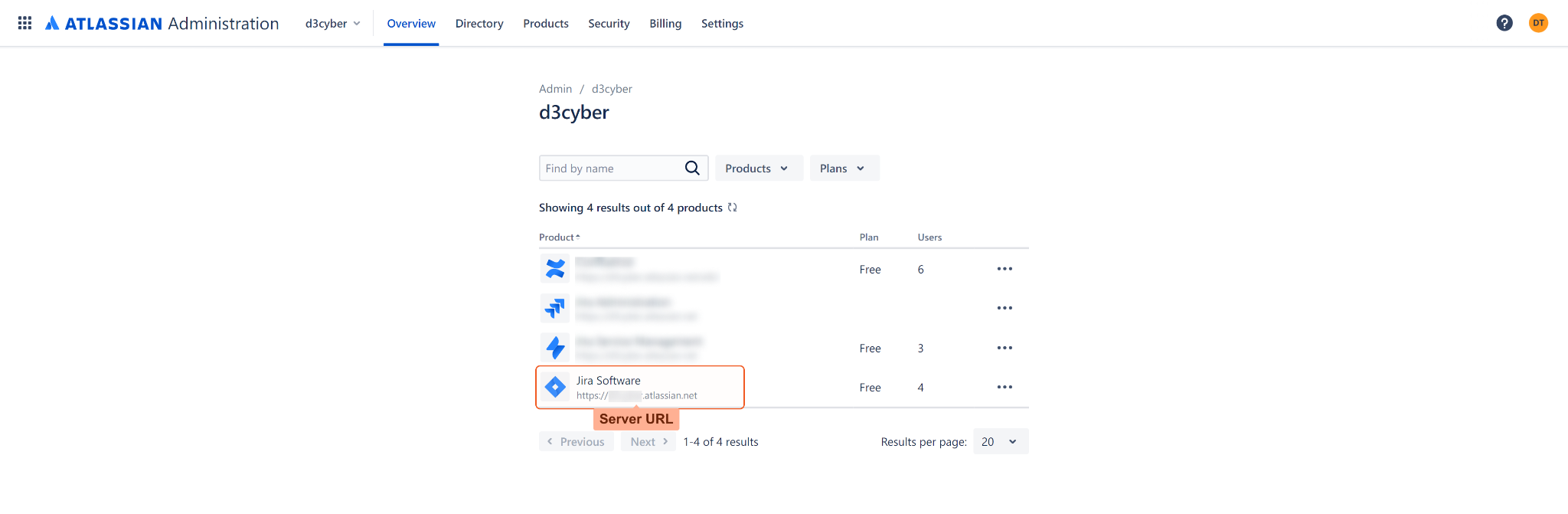Open the Jira Software product link

click(608, 381)
